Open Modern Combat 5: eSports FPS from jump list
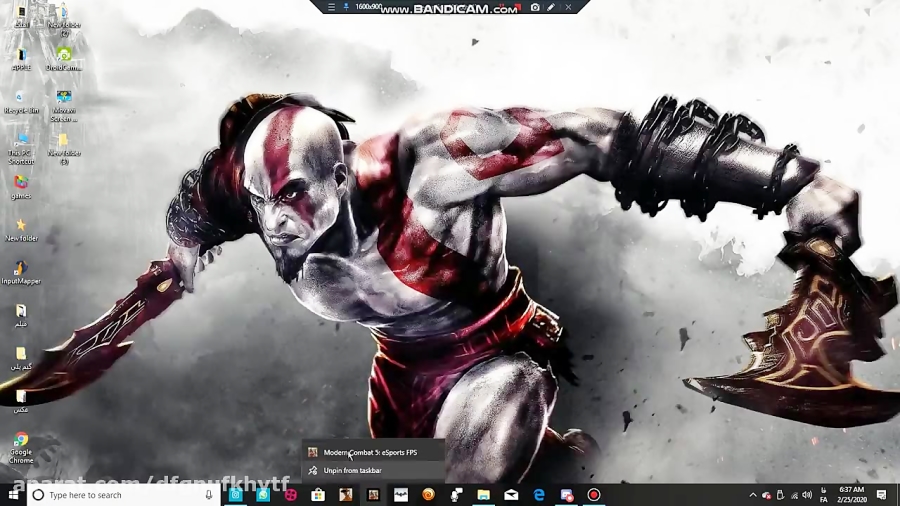The height and width of the screenshot is (506, 900). point(373,452)
